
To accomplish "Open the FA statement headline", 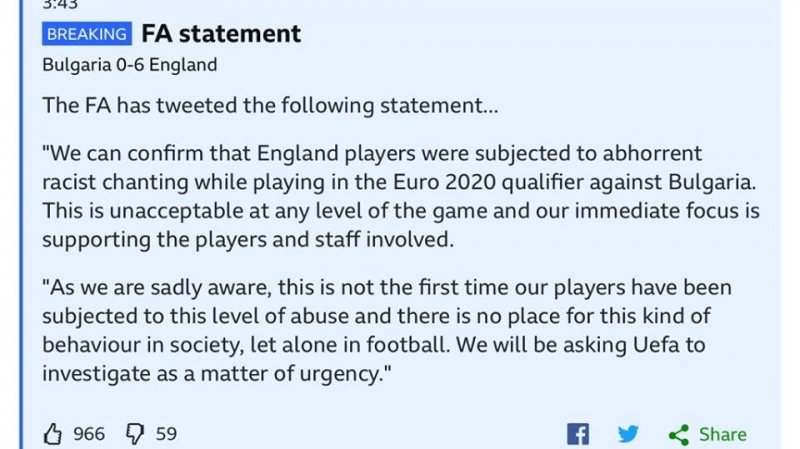I will (221, 33).
